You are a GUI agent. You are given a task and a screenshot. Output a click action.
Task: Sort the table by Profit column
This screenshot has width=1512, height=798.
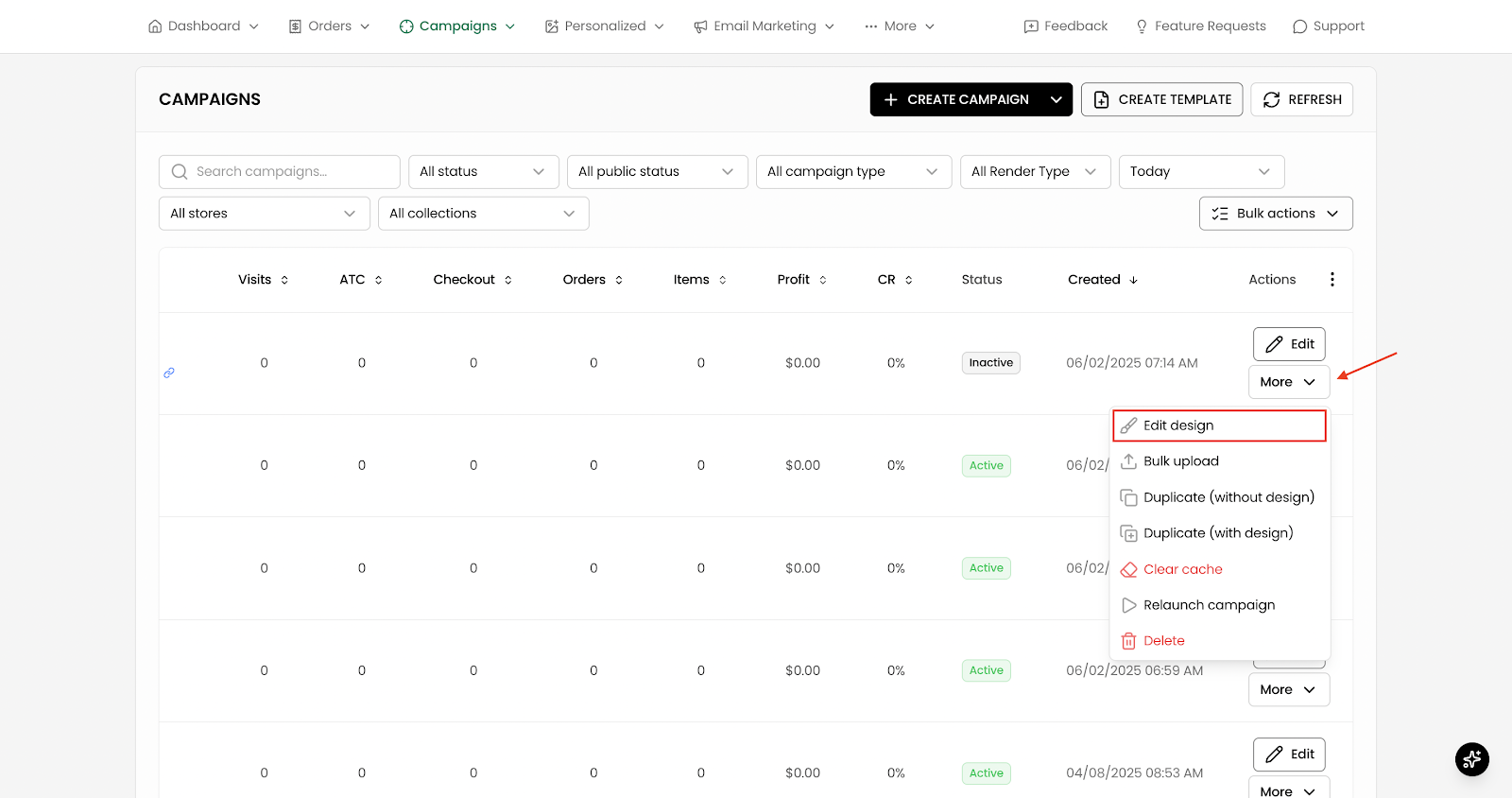802,280
